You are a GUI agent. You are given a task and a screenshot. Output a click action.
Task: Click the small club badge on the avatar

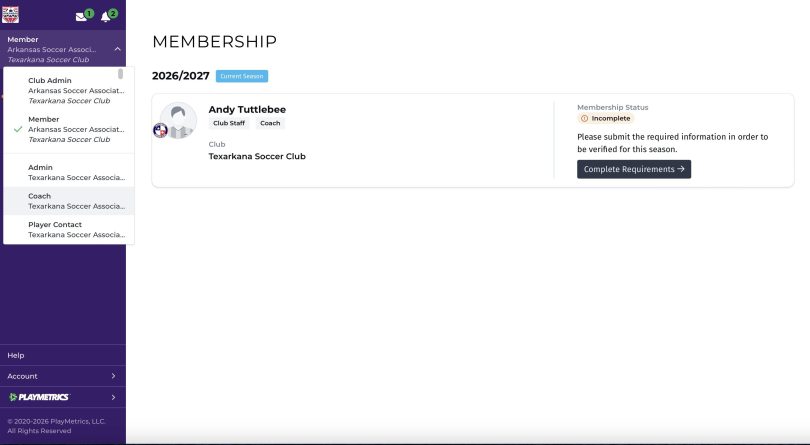coord(160,130)
